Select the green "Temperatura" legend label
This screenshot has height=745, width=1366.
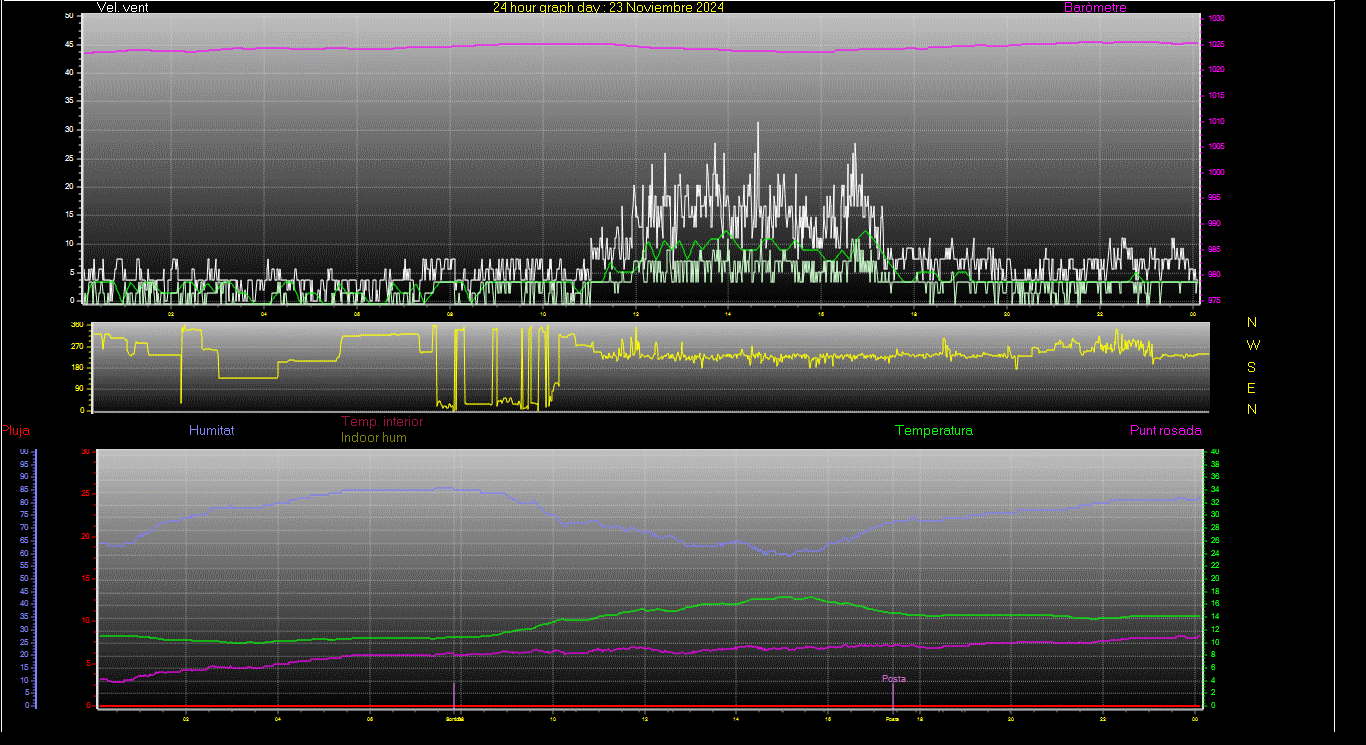click(934, 430)
